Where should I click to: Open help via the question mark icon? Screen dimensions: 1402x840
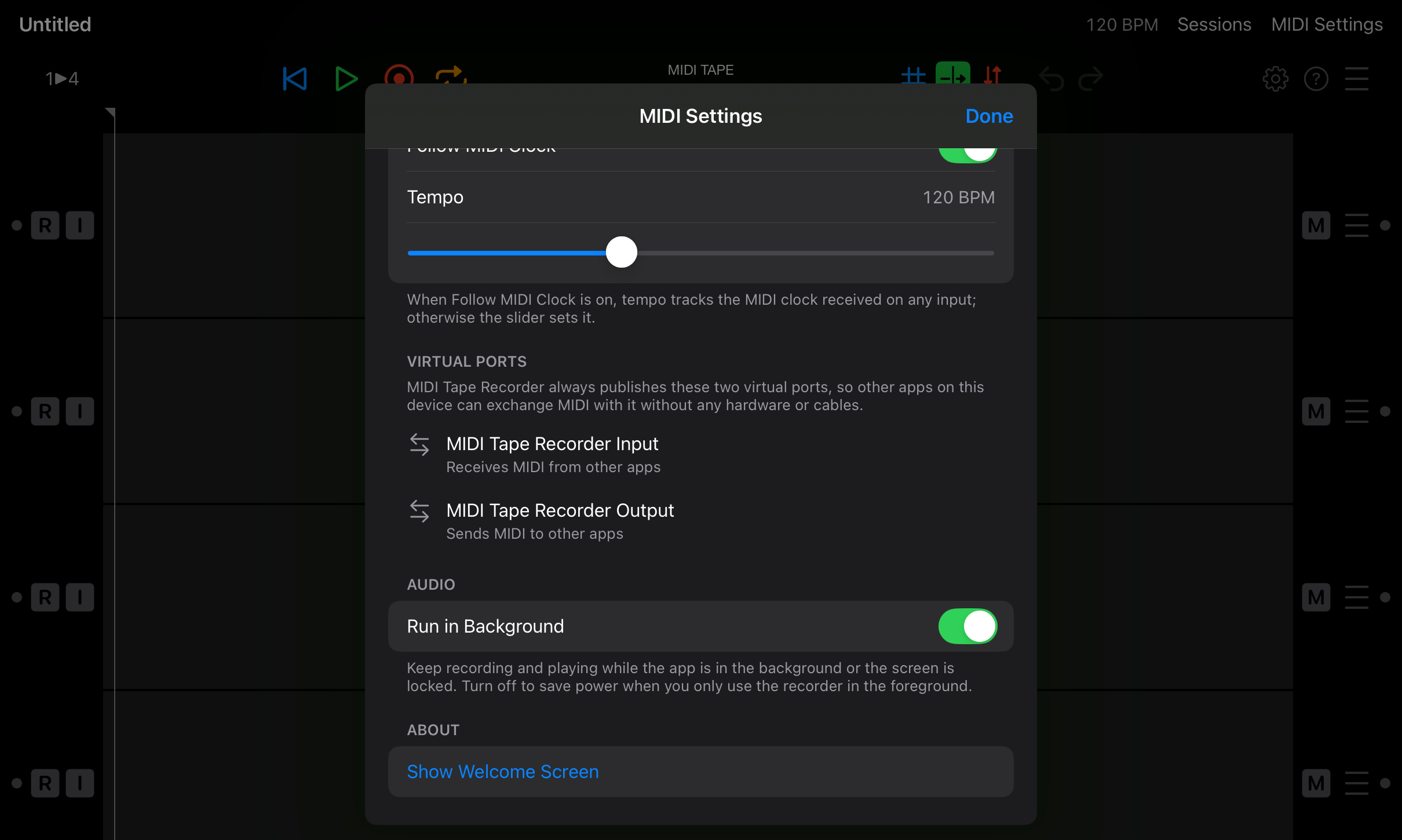click(x=1316, y=79)
